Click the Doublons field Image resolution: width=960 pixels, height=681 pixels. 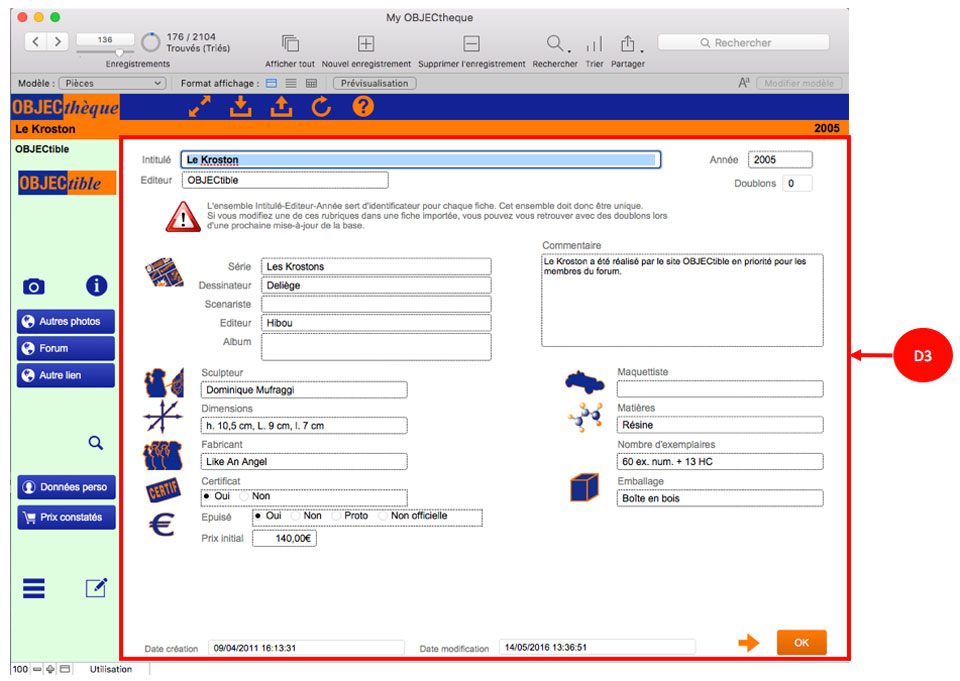tap(797, 183)
